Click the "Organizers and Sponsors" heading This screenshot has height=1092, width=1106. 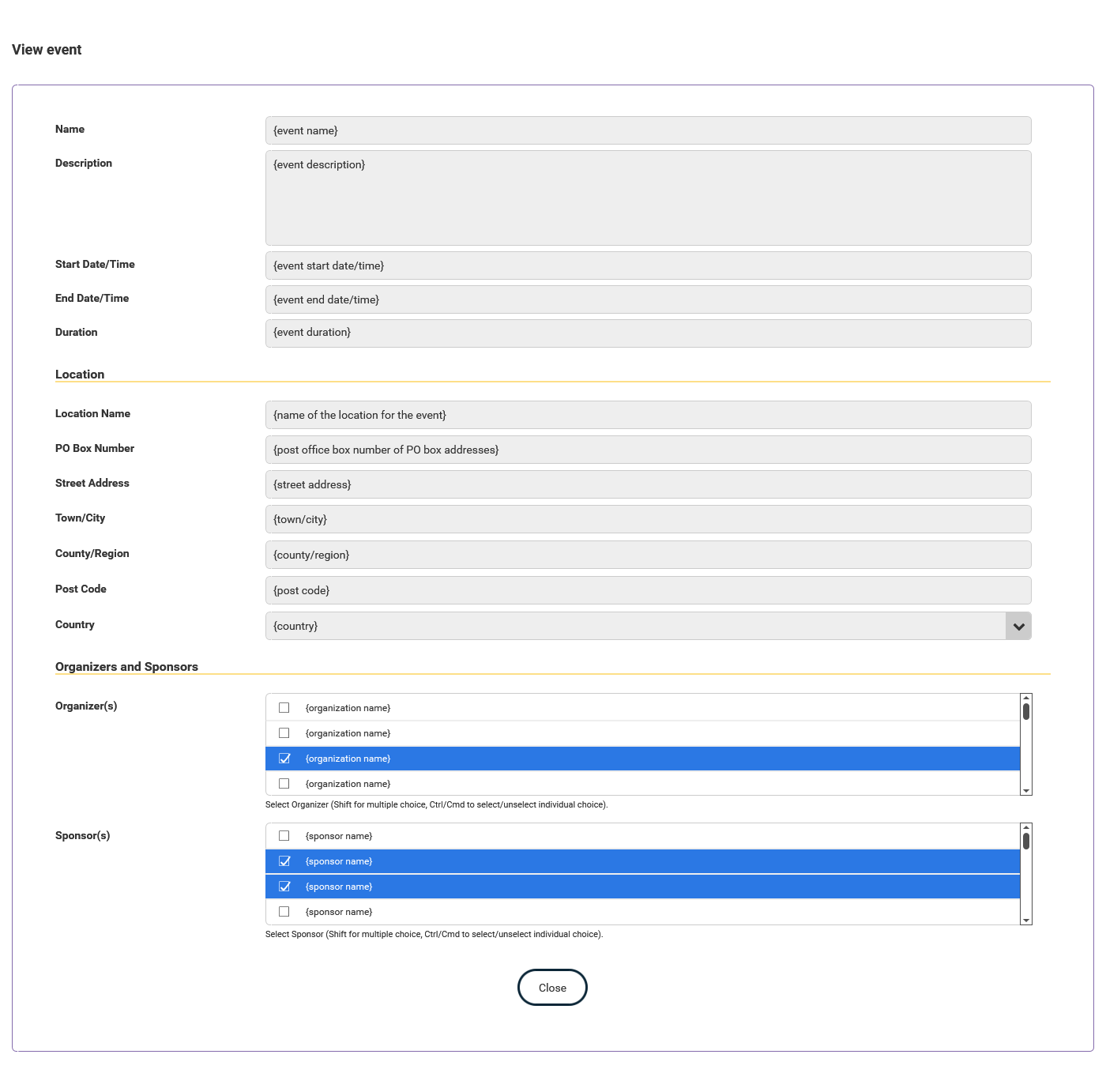point(126,667)
